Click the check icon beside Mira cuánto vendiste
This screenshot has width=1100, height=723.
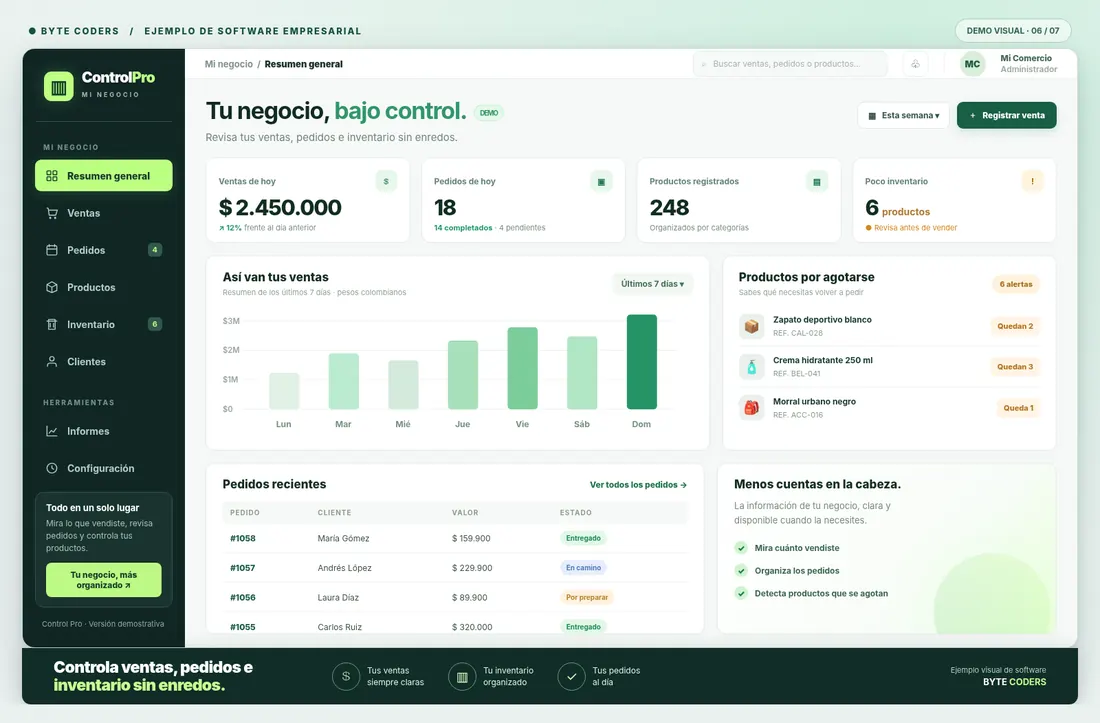(x=741, y=548)
